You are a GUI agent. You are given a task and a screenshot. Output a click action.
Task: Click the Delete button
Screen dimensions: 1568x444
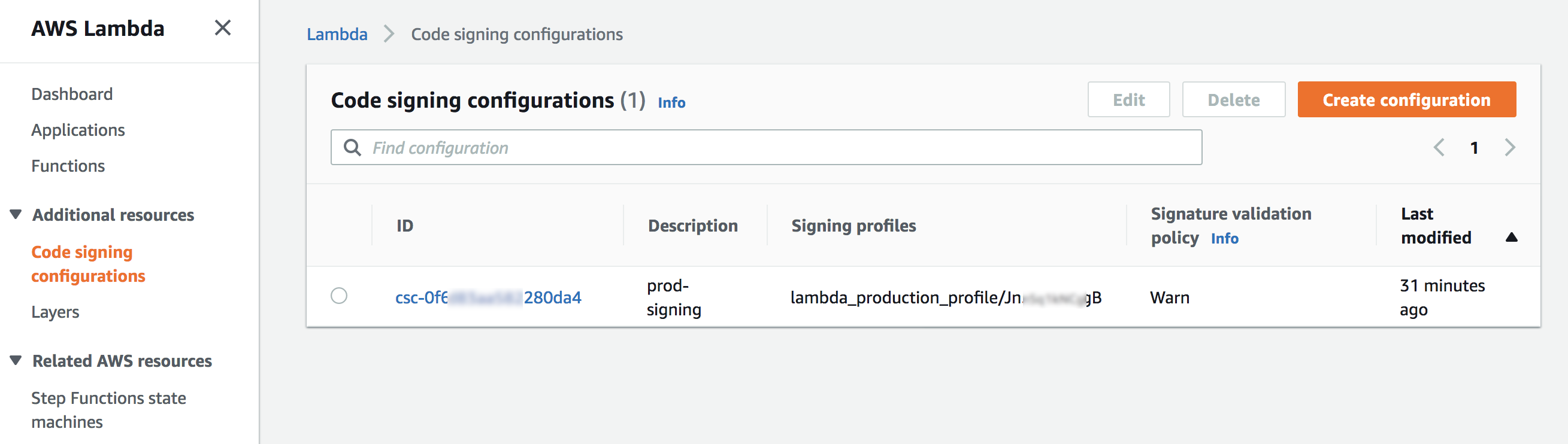1233,100
